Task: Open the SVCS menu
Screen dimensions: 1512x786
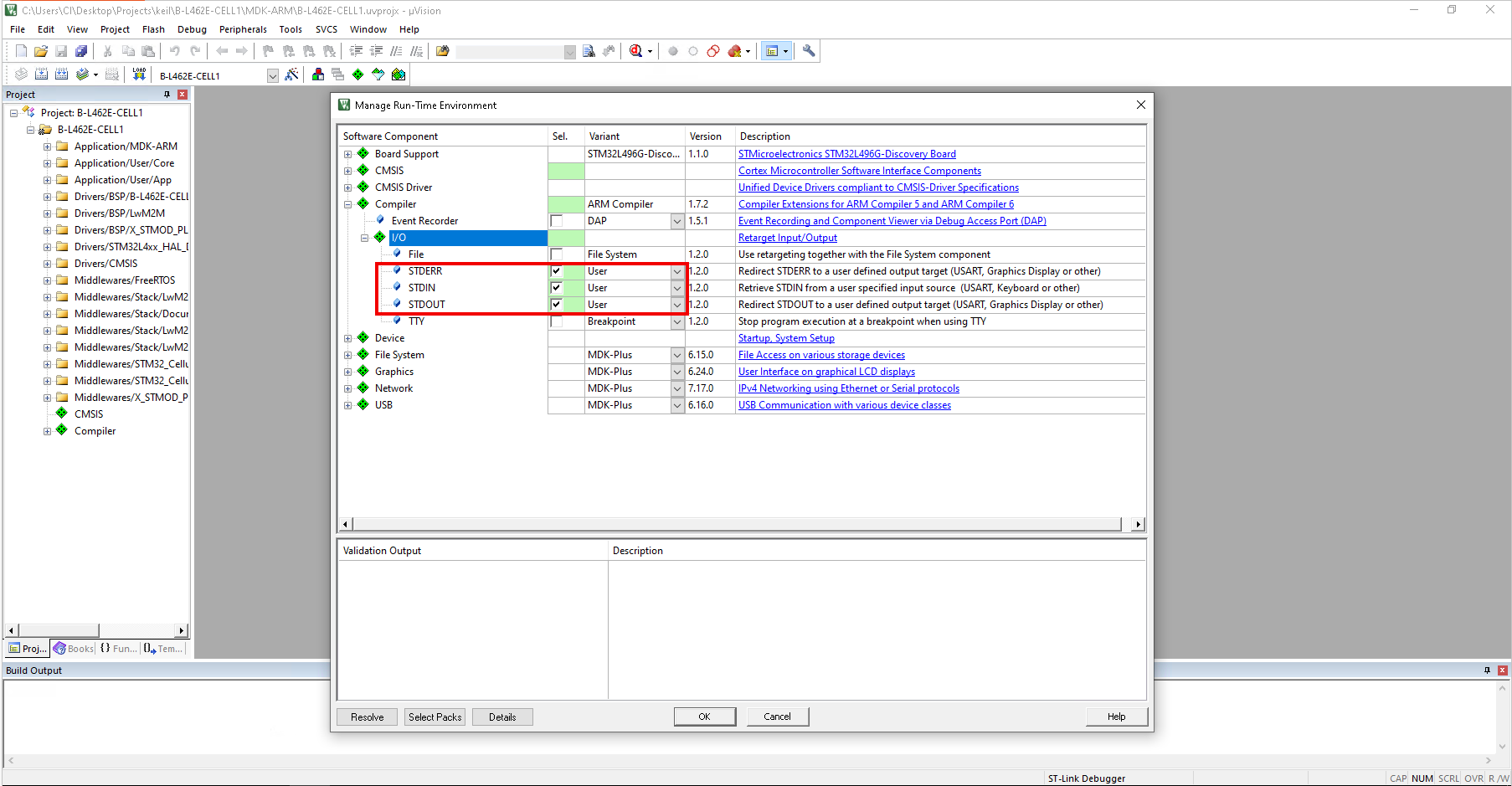Action: (327, 29)
